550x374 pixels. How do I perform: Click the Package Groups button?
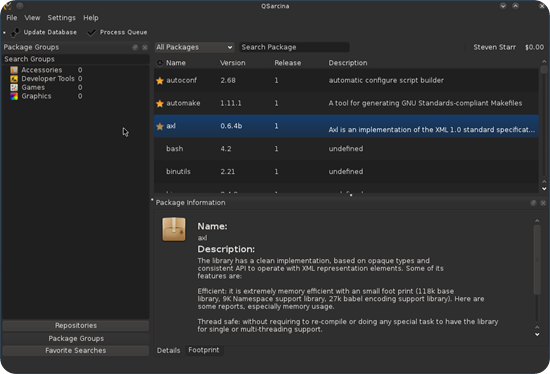[x=76, y=339]
